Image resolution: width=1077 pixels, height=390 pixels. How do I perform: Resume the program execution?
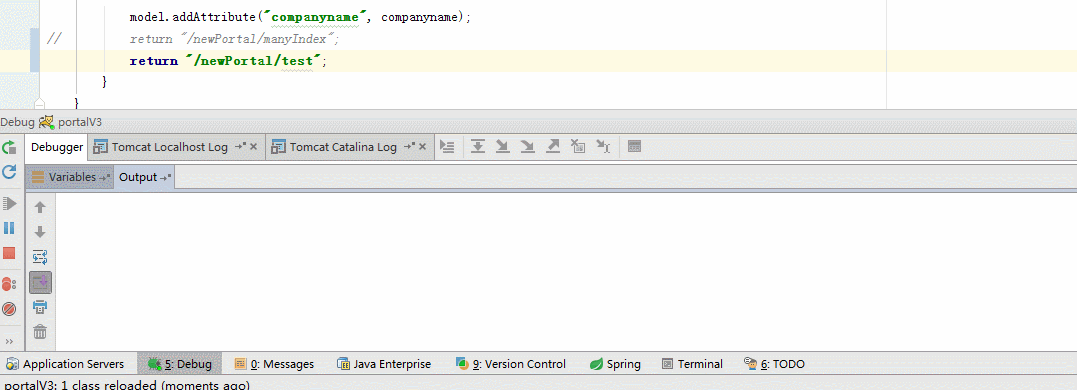point(9,203)
